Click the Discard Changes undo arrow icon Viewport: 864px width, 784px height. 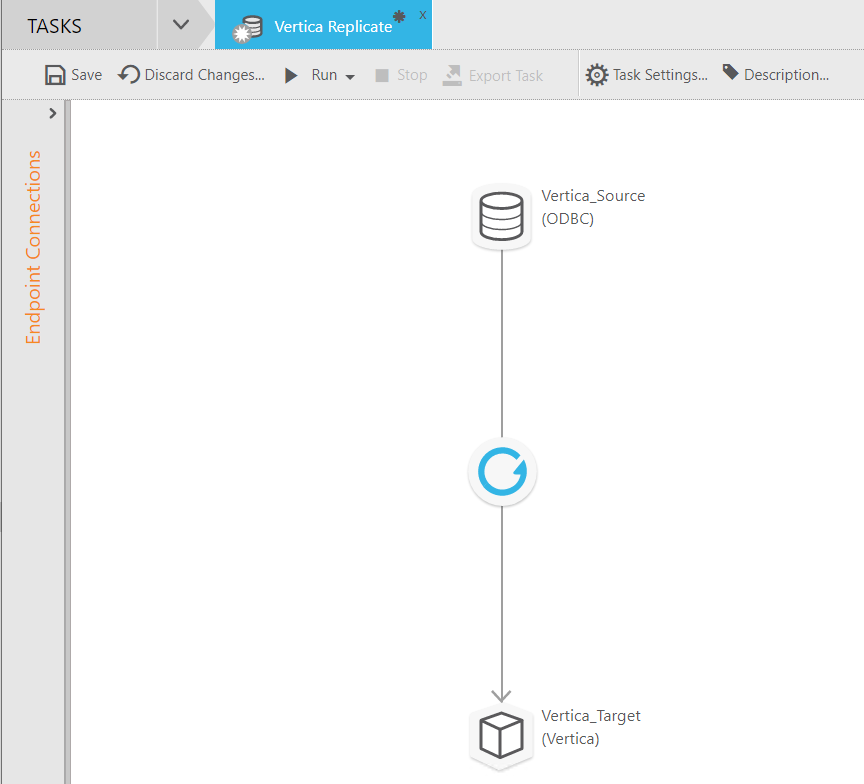click(127, 74)
